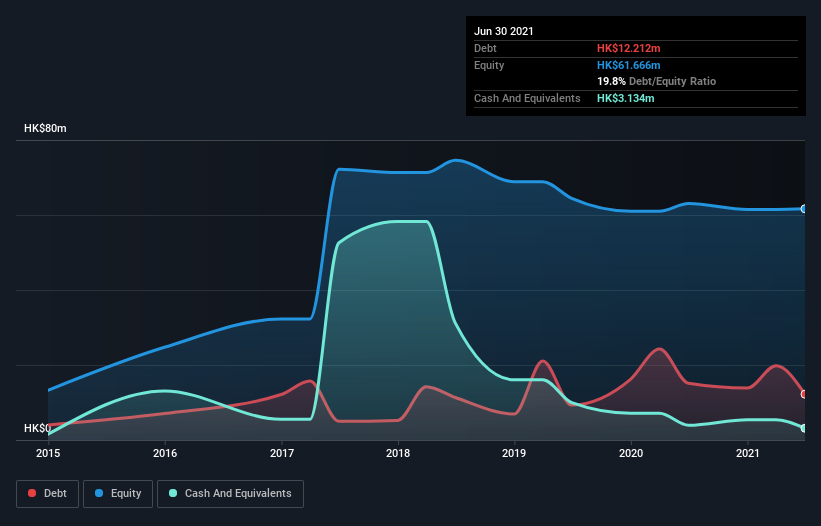This screenshot has width=821, height=526.
Task: Click the blue Equity end-point marker
Action: tap(804, 209)
